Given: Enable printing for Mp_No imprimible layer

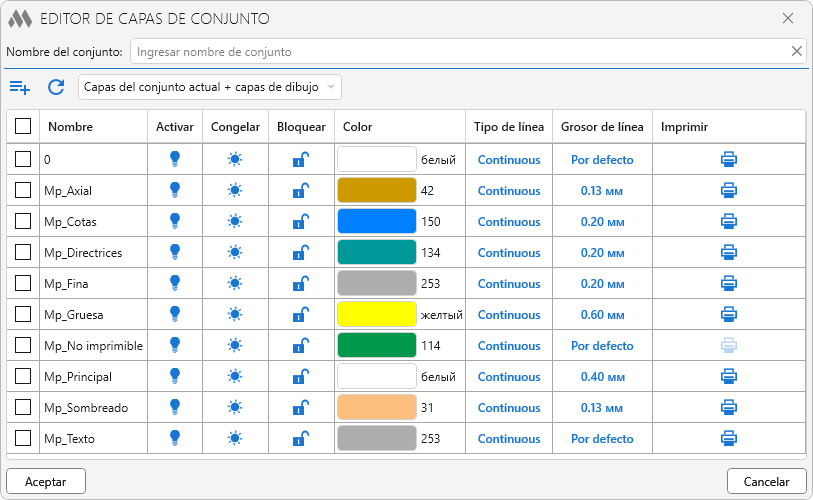Looking at the screenshot, I should pyautogui.click(x=729, y=346).
